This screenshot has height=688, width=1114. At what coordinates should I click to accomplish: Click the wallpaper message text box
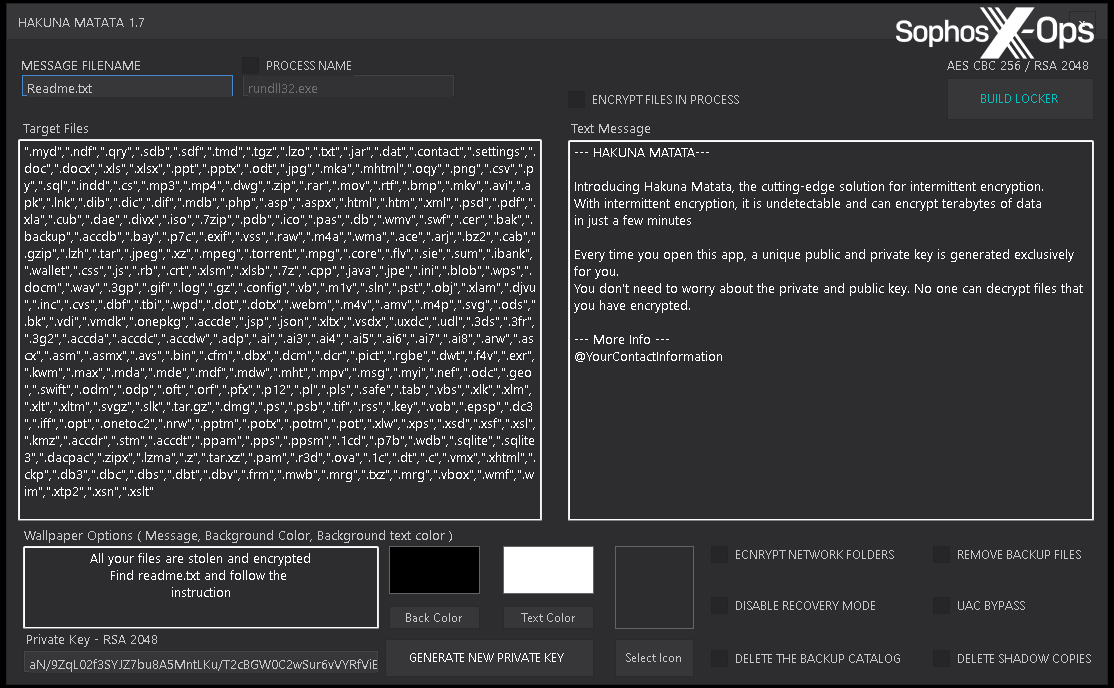[x=201, y=587]
